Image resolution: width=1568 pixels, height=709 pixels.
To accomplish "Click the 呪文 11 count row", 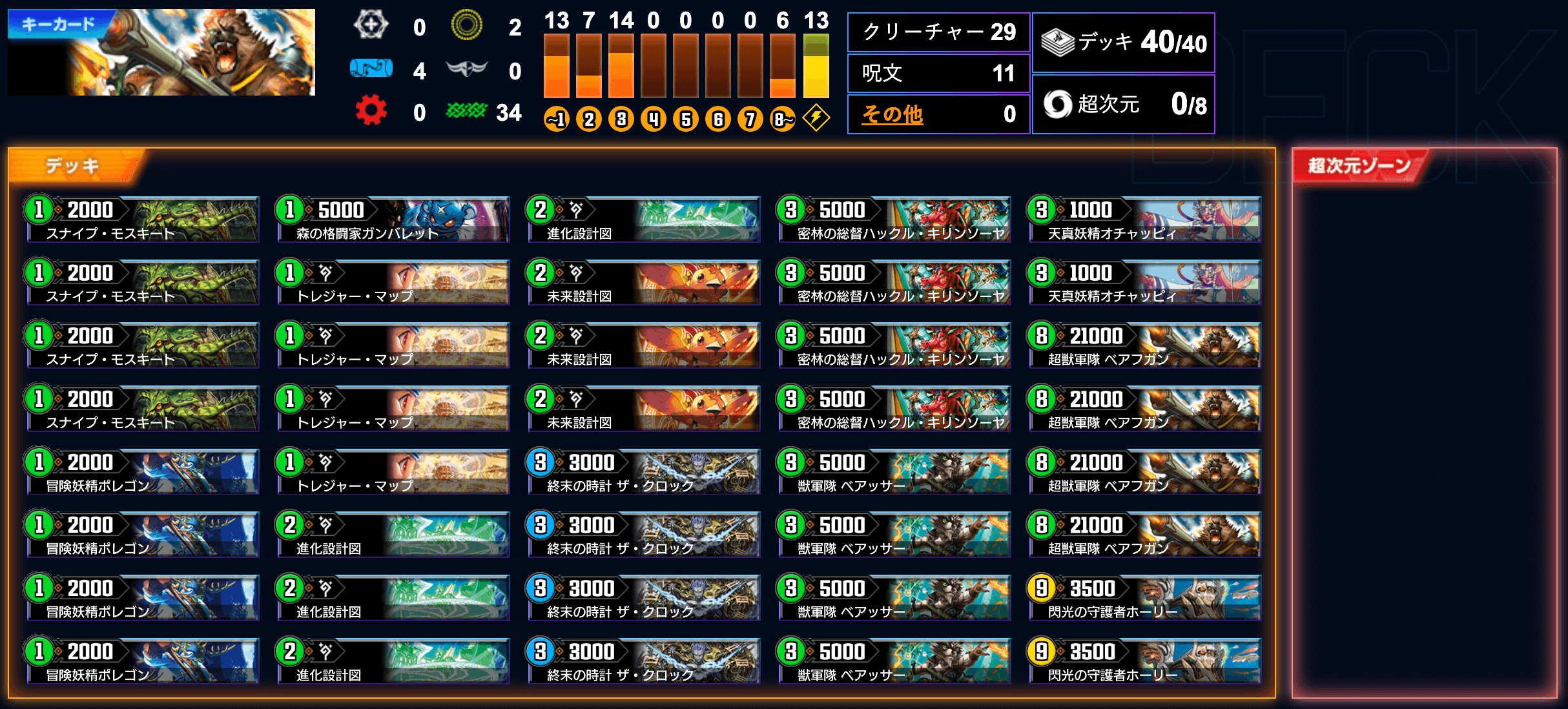I will click(x=938, y=73).
